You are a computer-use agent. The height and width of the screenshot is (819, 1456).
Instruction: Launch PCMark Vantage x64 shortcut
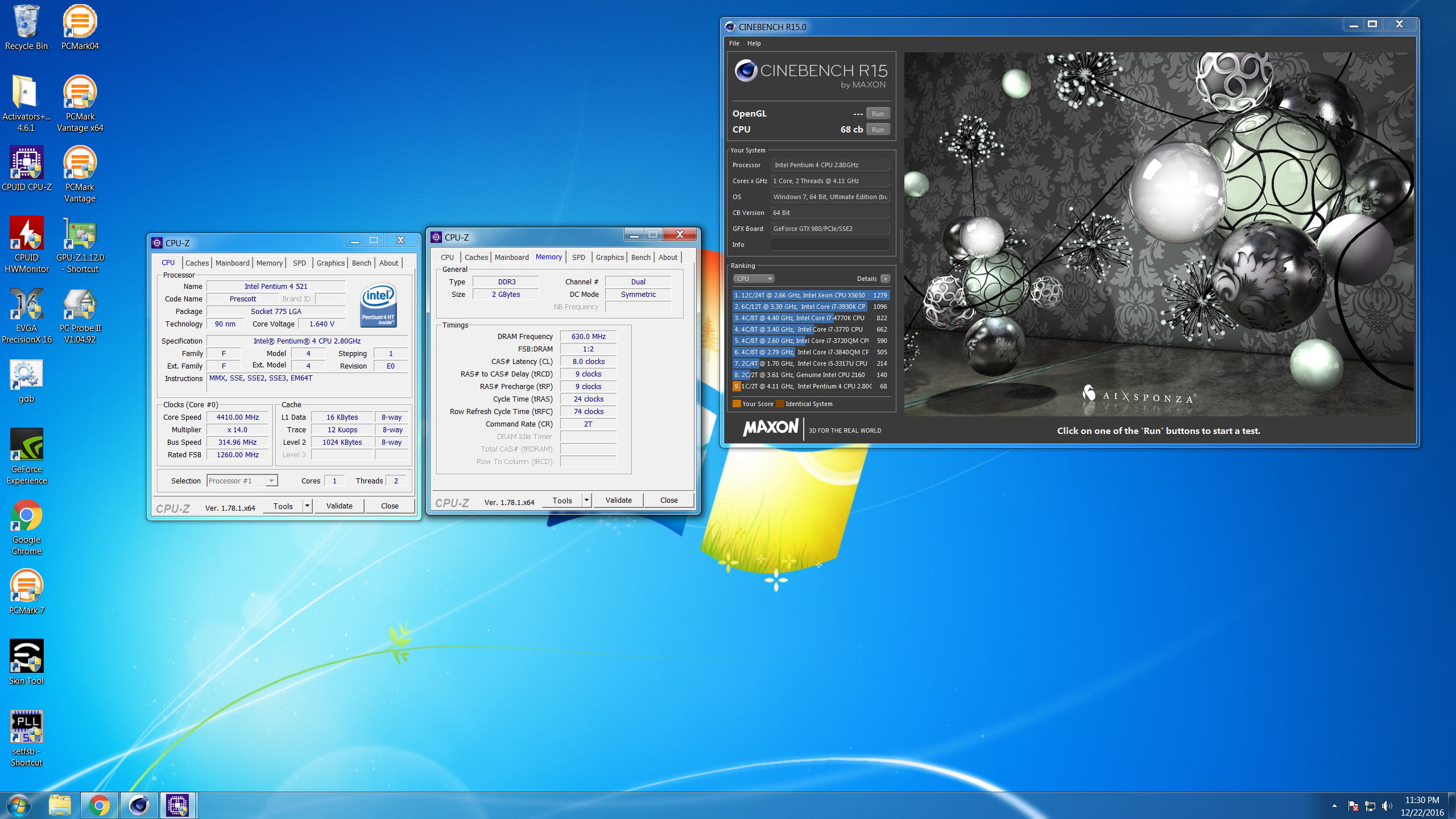[80, 104]
